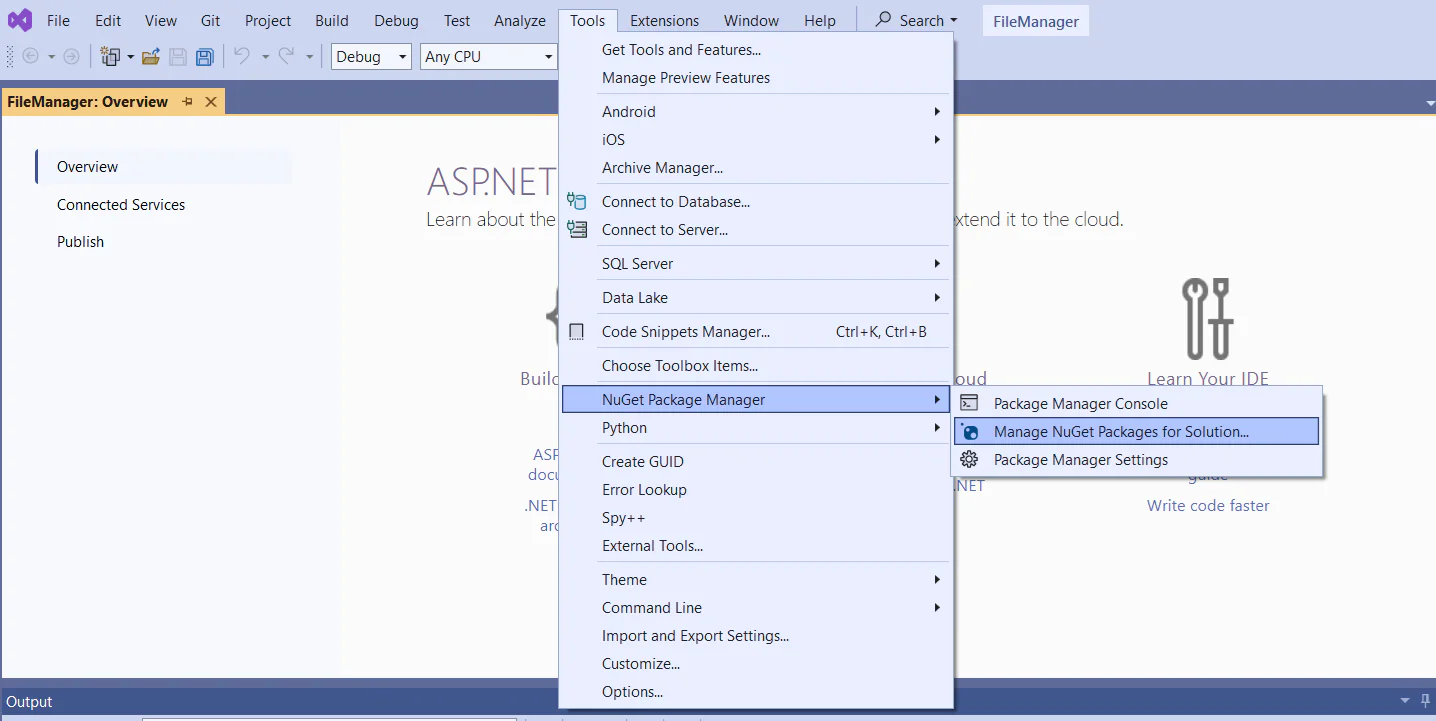The height and width of the screenshot is (721, 1436).
Task: Pin the FileManager: Overview tab
Action: pos(187,102)
